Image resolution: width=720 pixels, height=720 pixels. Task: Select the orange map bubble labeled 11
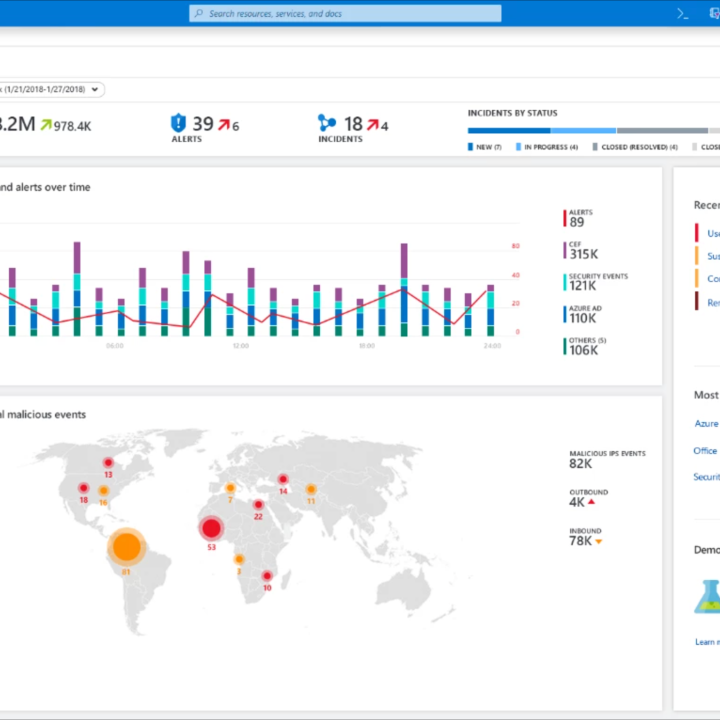(x=311, y=489)
